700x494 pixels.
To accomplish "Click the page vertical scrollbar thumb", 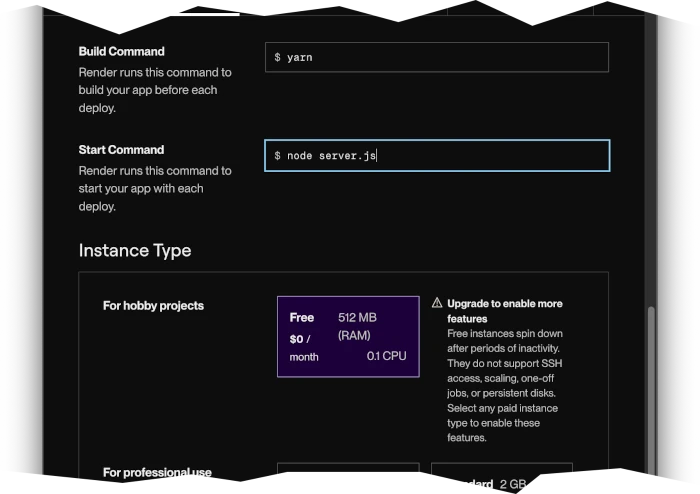I will click(651, 390).
